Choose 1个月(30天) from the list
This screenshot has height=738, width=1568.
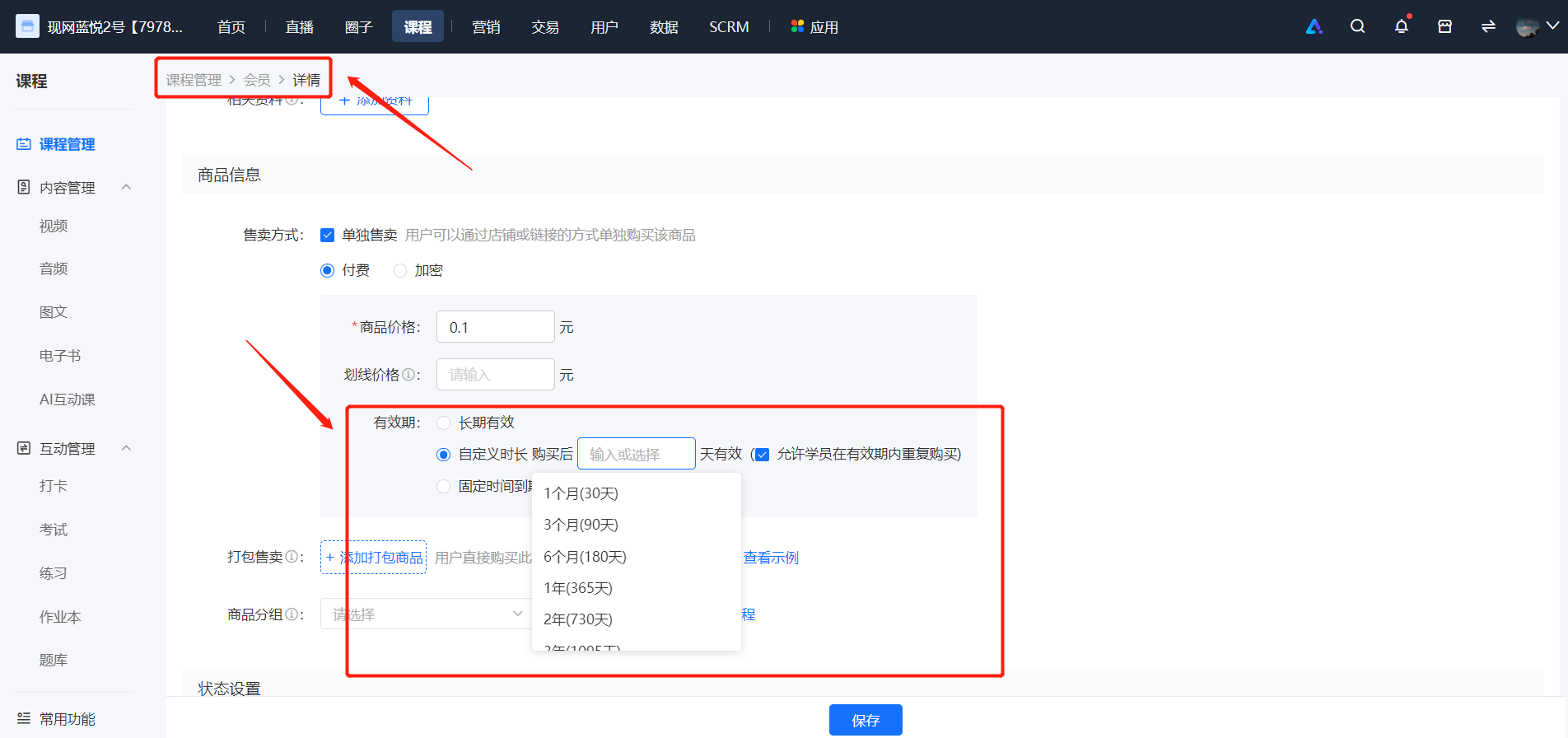[x=637, y=493]
